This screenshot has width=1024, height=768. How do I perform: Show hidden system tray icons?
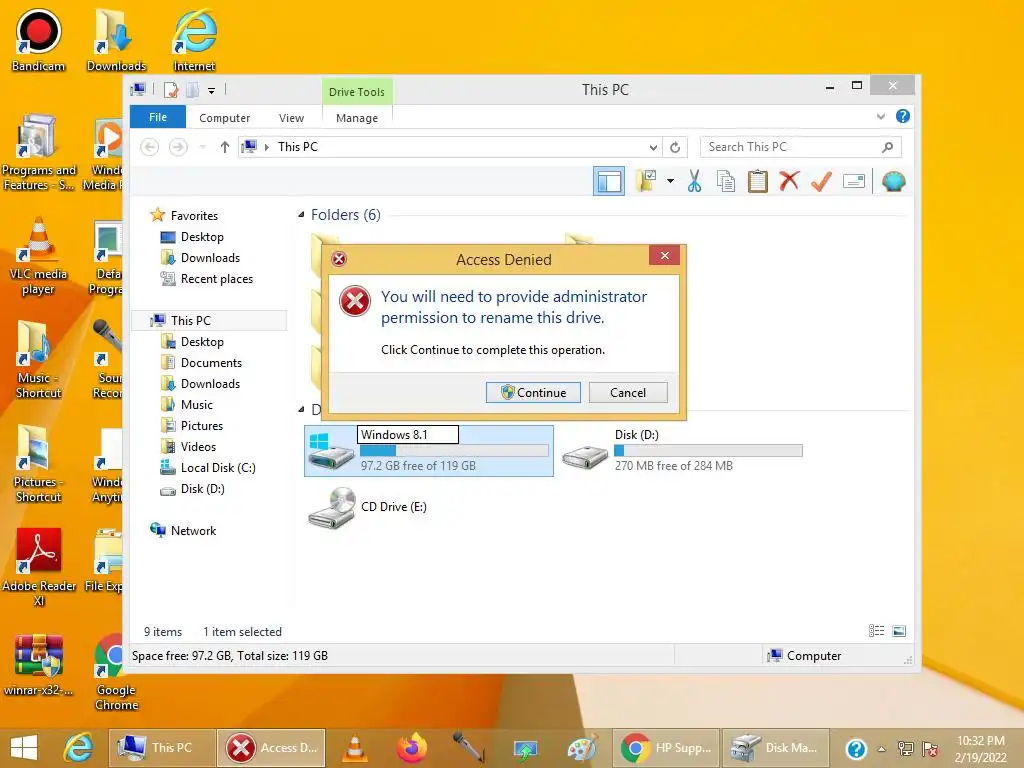882,749
